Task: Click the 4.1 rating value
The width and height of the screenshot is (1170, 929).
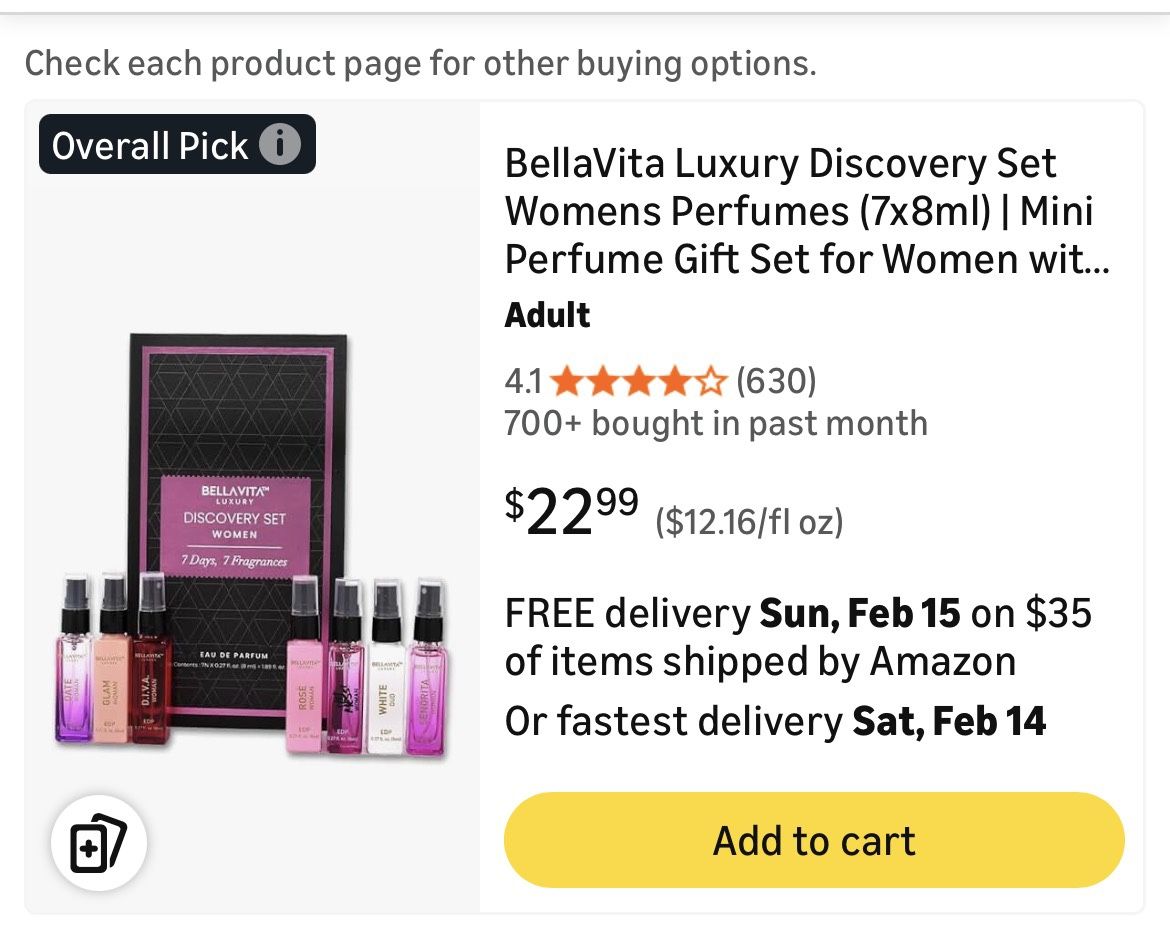Action: pyautogui.click(x=524, y=381)
